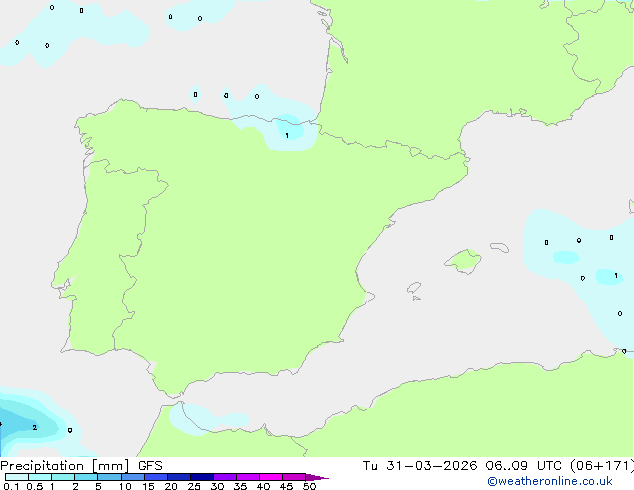
Task: Click the 'Precipitation [mm] GFS' title text
Action: click(81, 466)
